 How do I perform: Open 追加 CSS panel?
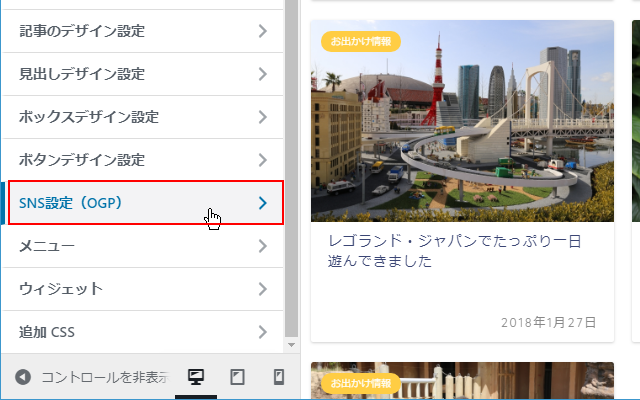(143, 332)
